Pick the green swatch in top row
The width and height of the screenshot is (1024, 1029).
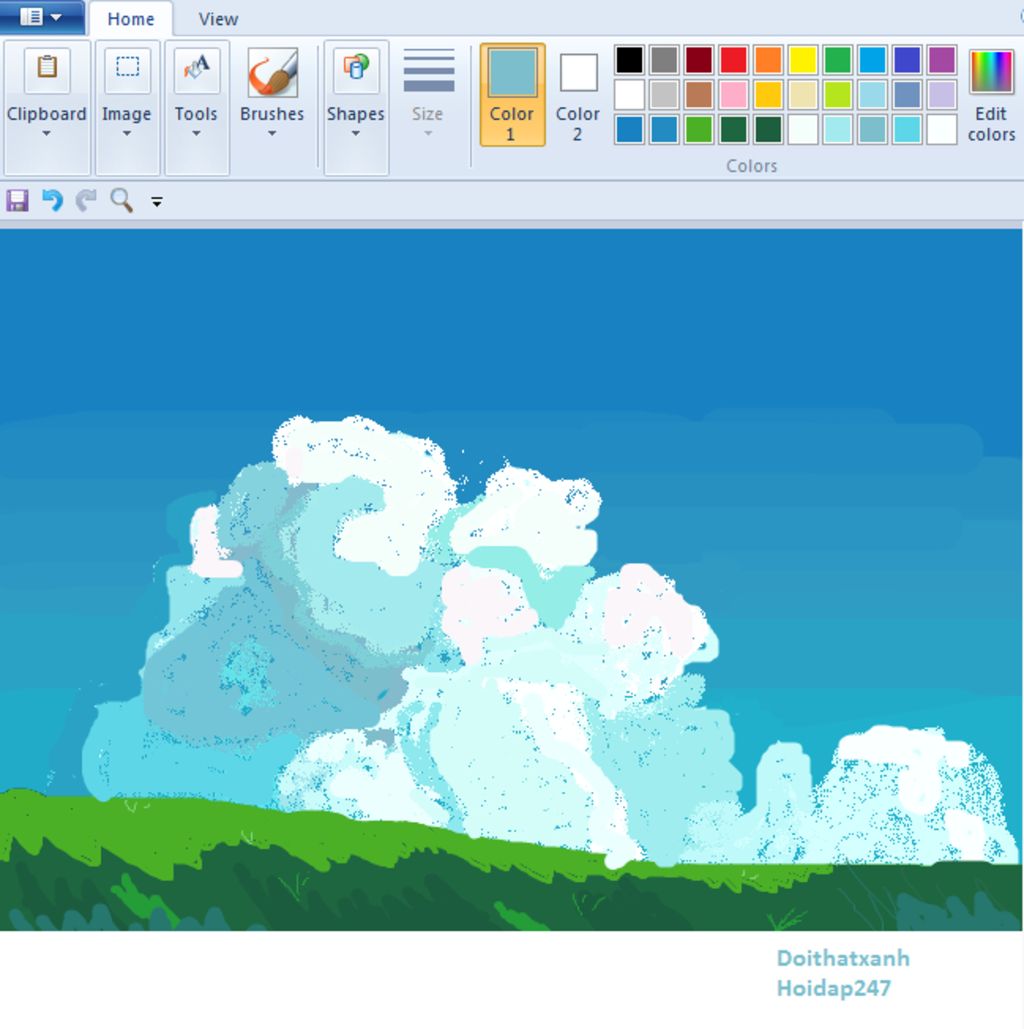pyautogui.click(x=838, y=60)
